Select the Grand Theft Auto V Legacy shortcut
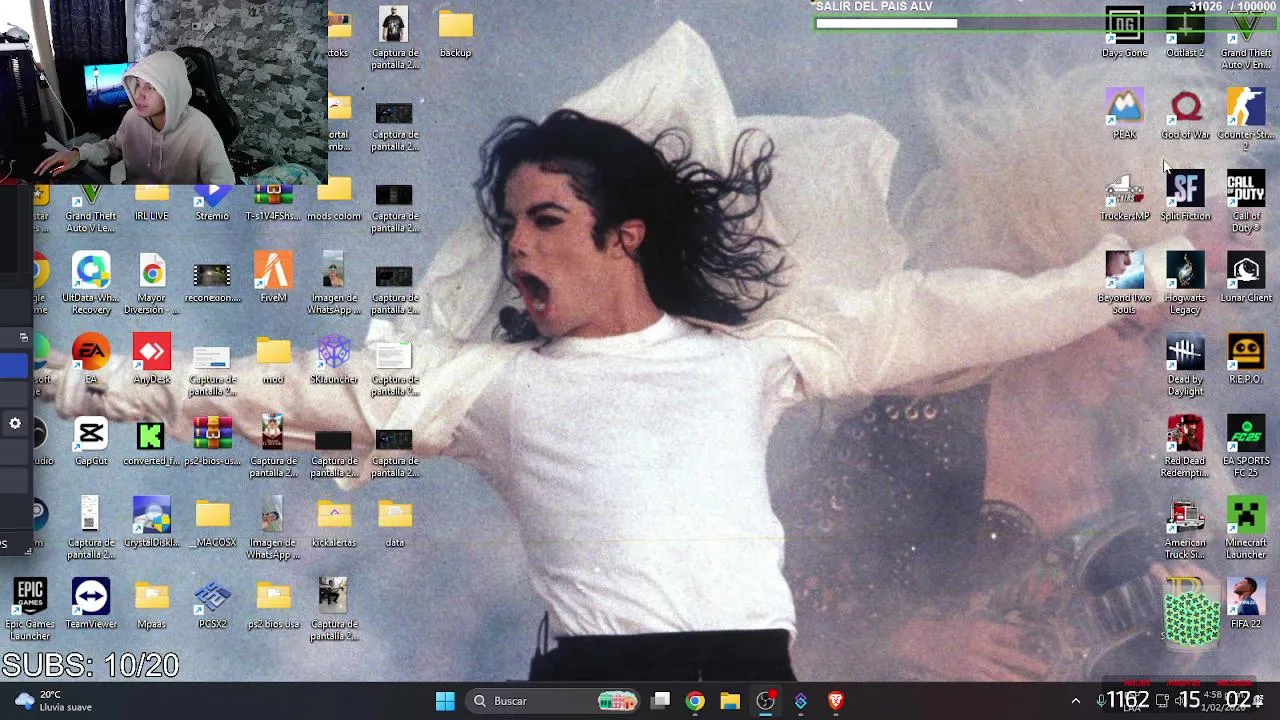Screen dimensions: 1280x720 click(91, 208)
